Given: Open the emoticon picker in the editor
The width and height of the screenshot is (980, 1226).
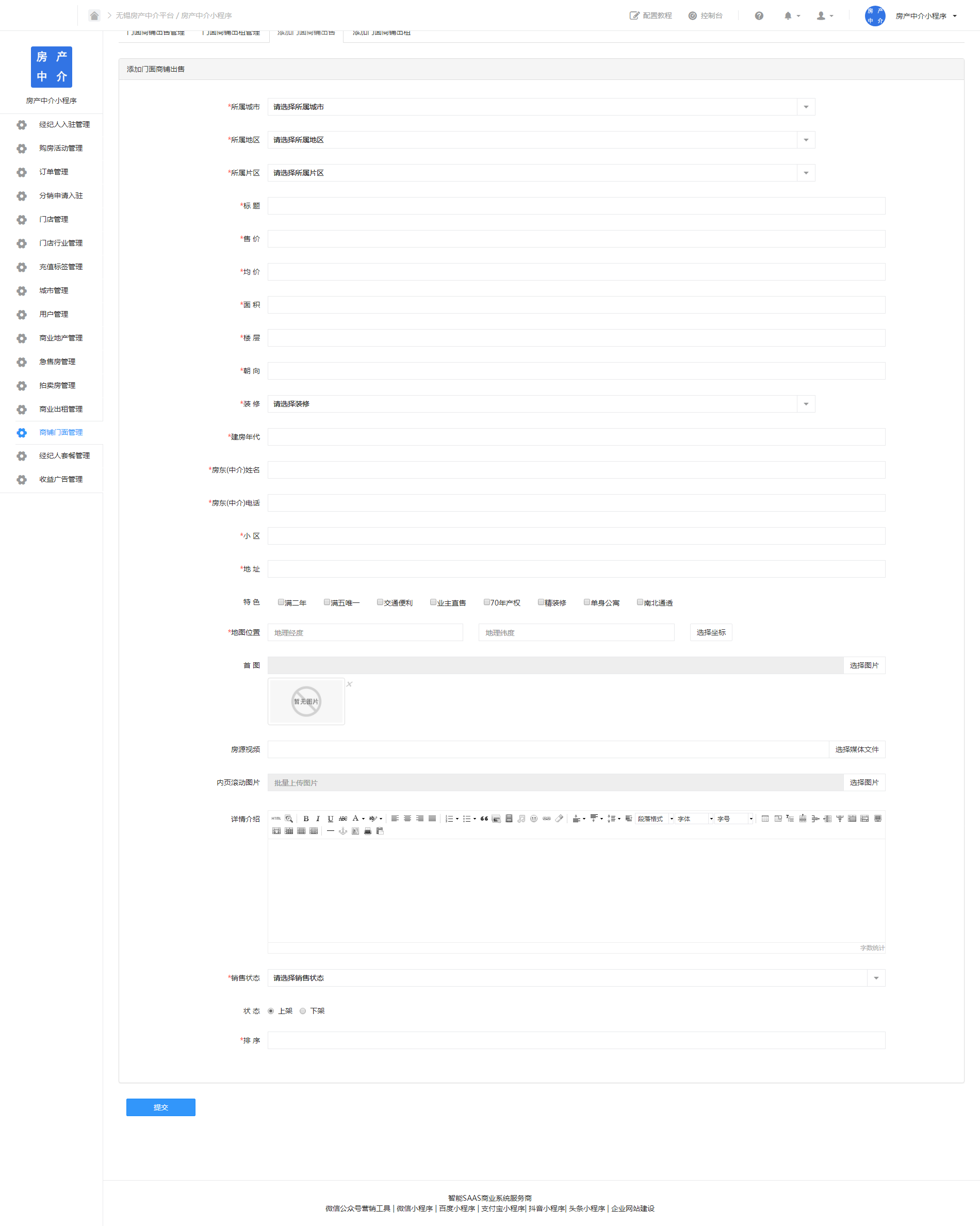Looking at the screenshot, I should [x=533, y=819].
